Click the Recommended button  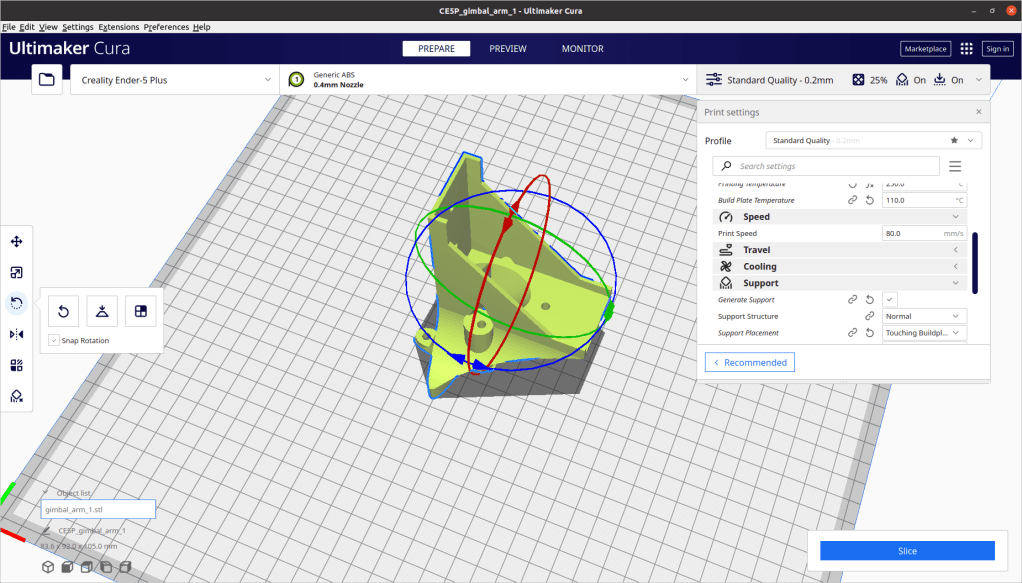(749, 362)
